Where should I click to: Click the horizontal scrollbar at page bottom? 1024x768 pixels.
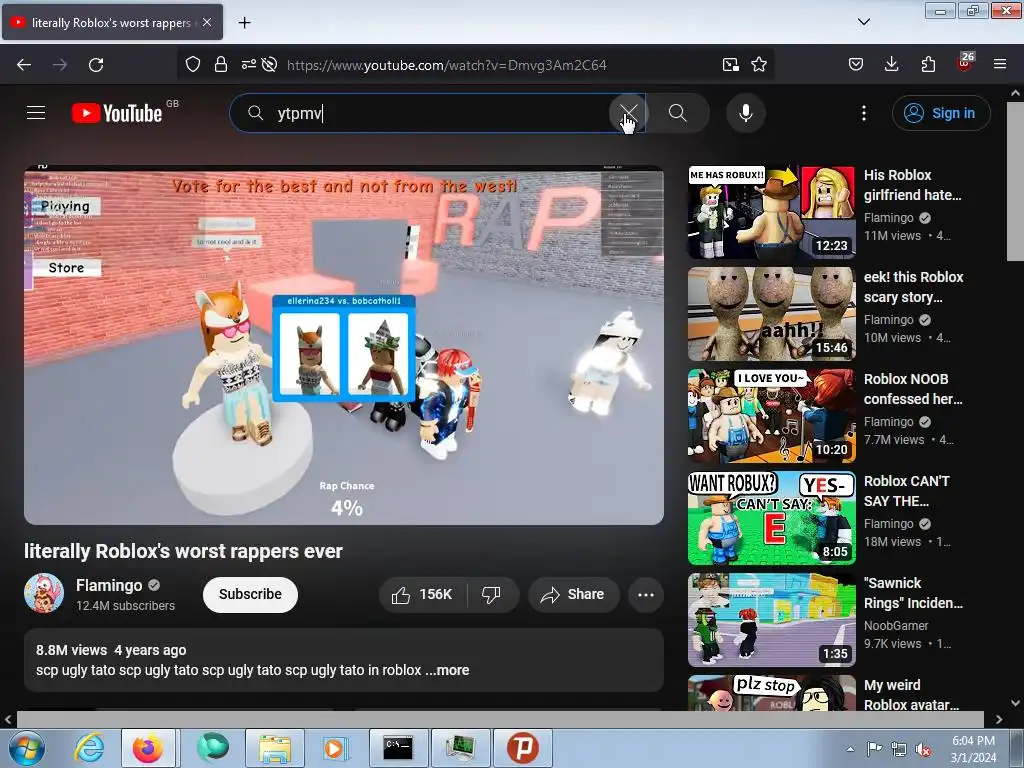click(500, 719)
